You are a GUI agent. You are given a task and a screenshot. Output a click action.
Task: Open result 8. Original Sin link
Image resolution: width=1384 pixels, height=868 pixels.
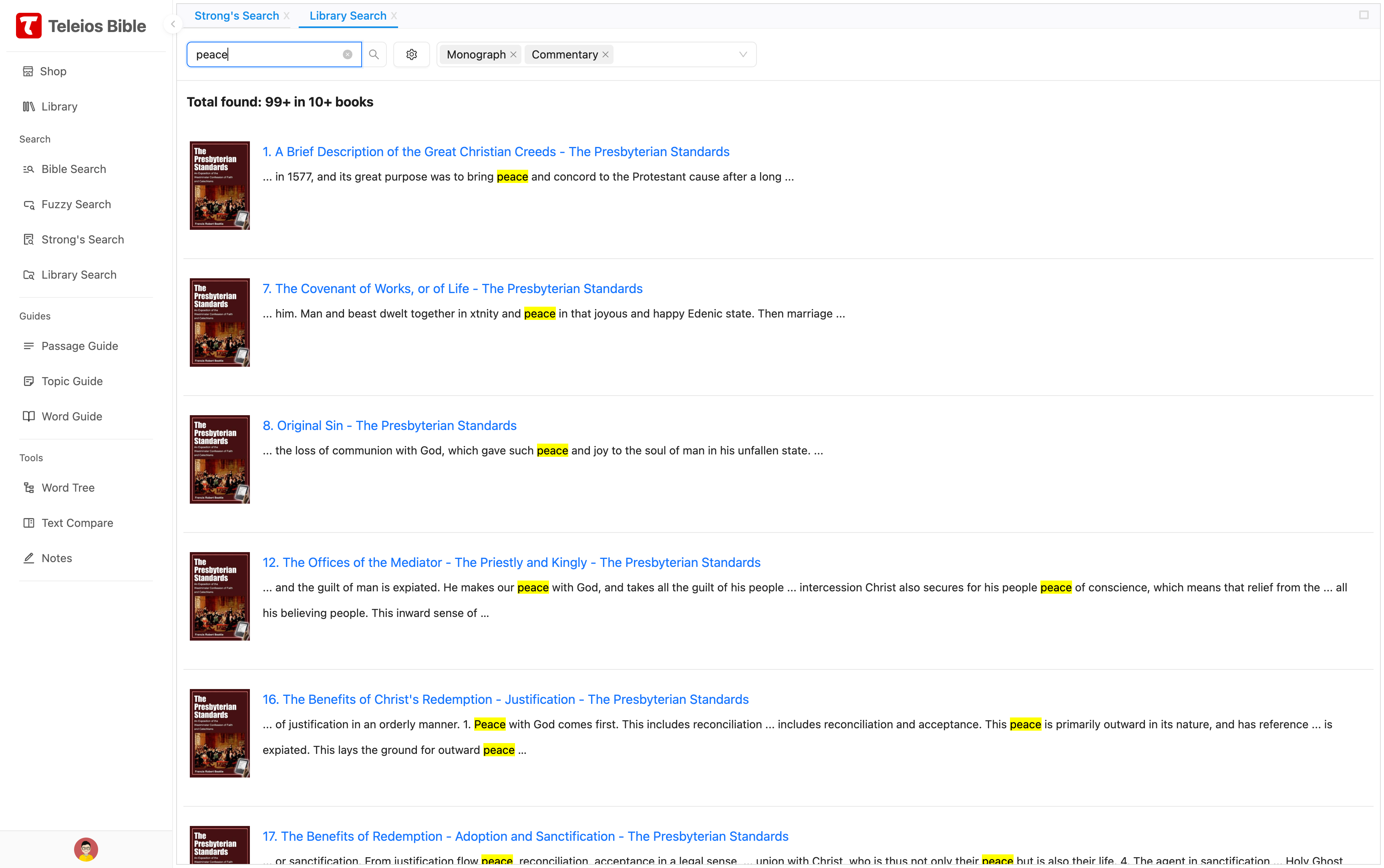389,425
